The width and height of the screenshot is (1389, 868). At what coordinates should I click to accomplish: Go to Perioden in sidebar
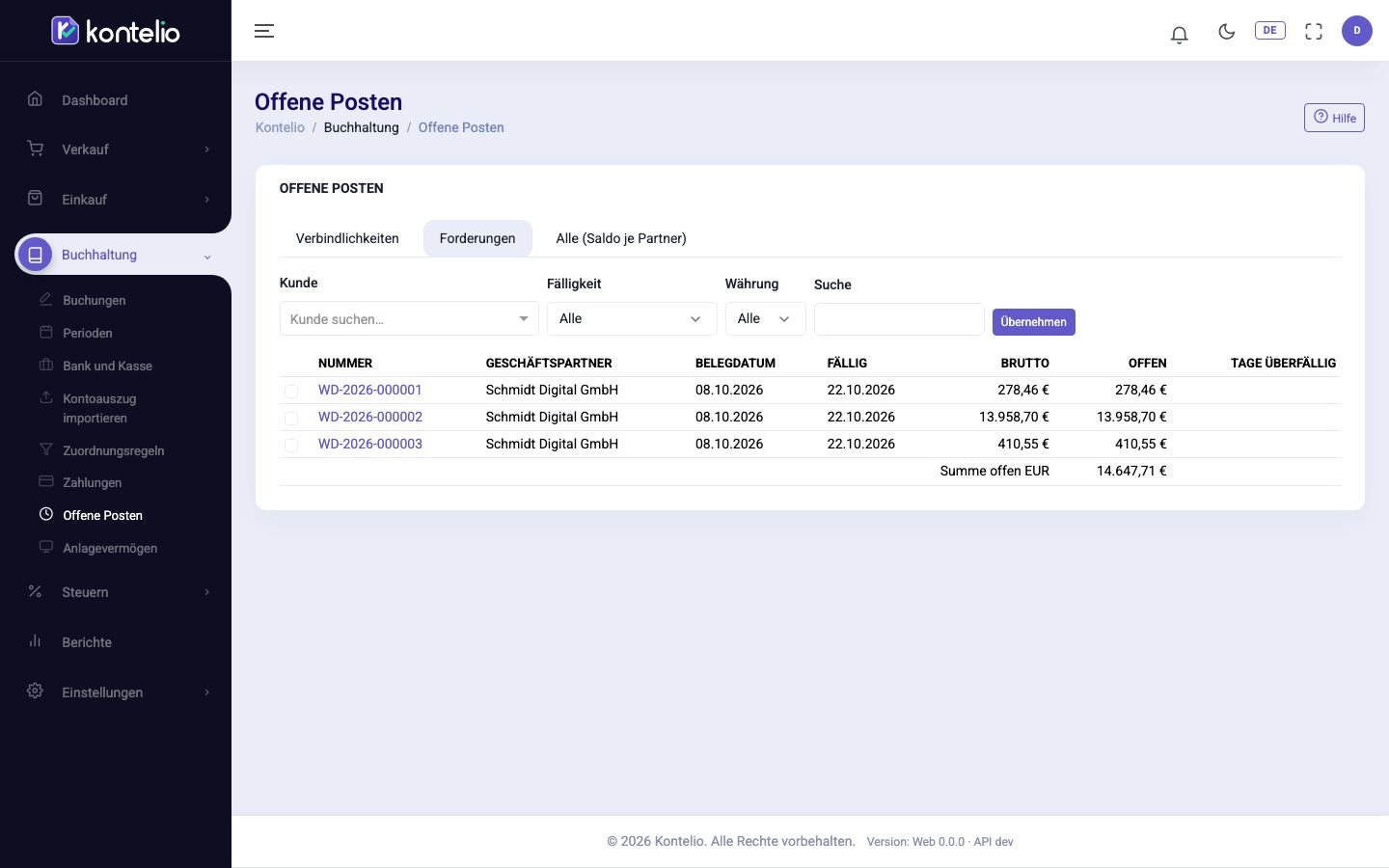(88, 333)
